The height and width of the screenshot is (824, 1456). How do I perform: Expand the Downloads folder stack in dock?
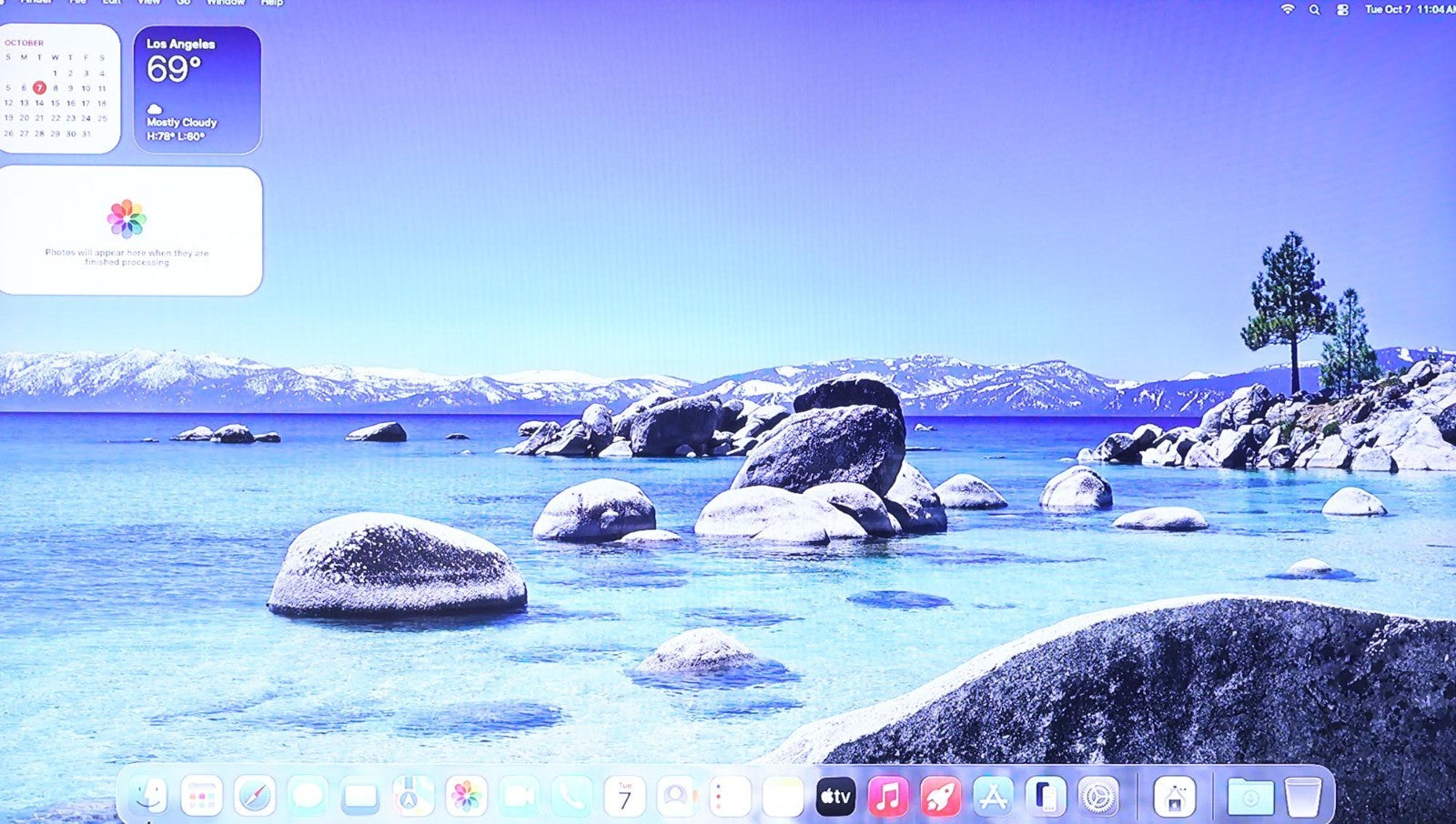pos(1250,797)
